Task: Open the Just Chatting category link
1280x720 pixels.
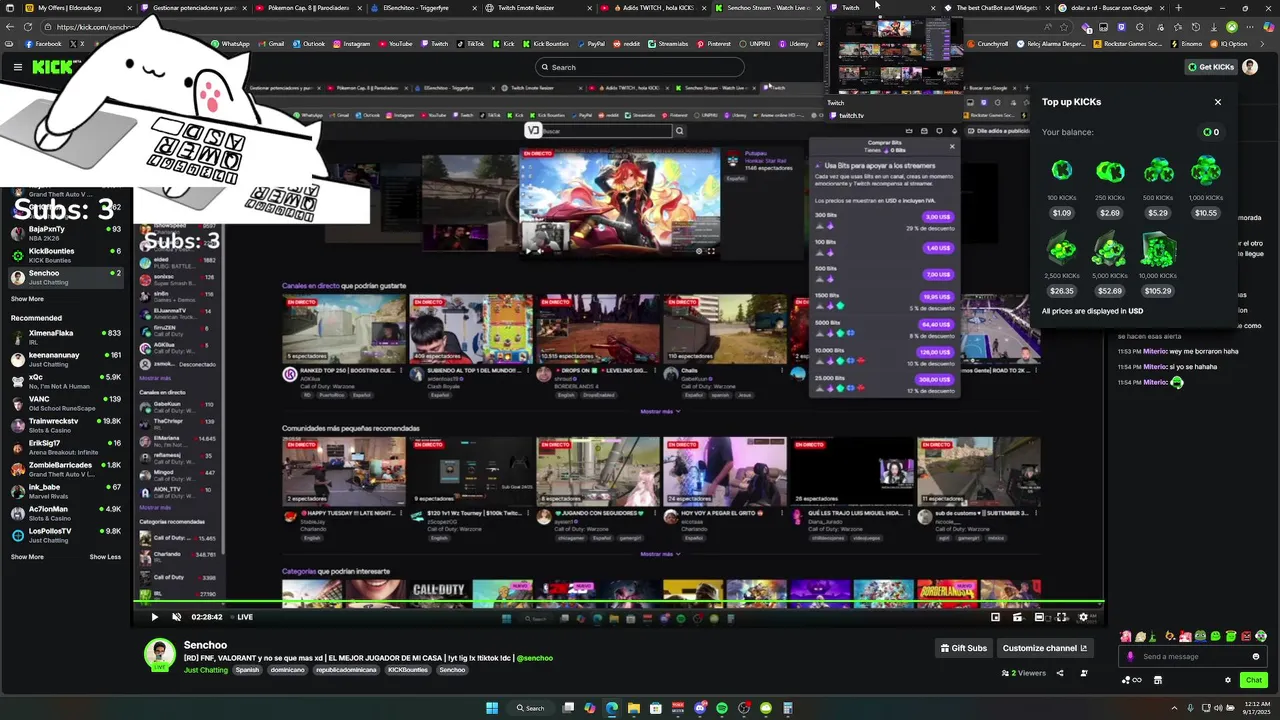Action: coord(206,670)
